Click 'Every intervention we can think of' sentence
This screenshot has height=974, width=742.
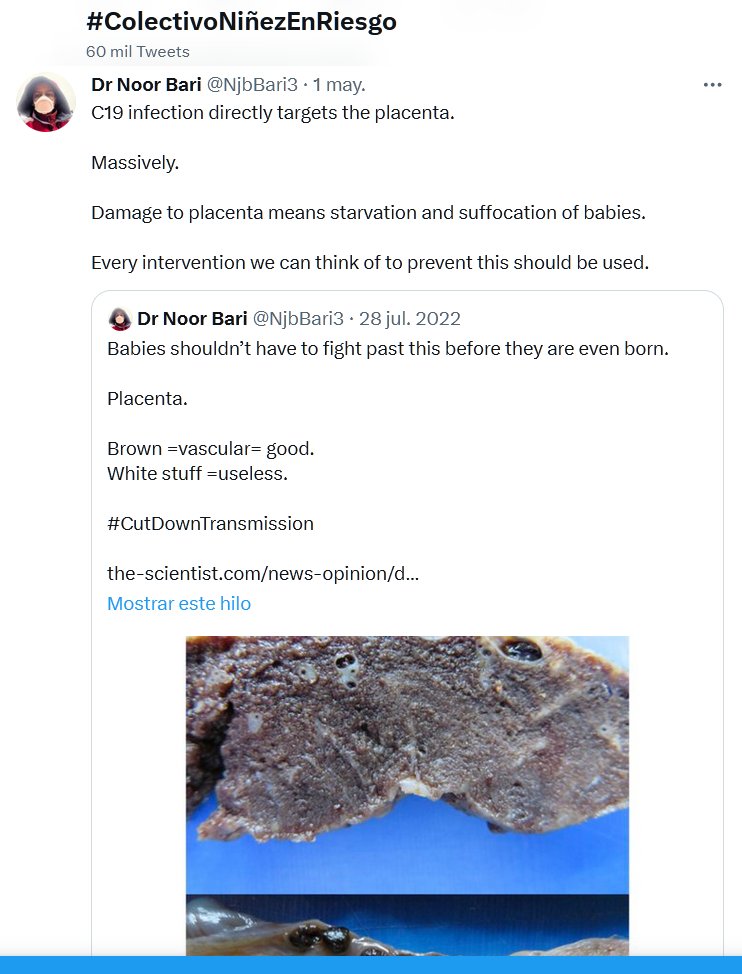(x=369, y=263)
